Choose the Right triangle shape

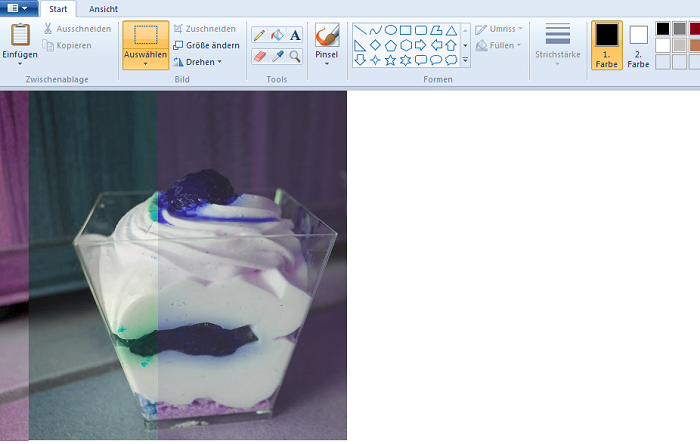360,45
